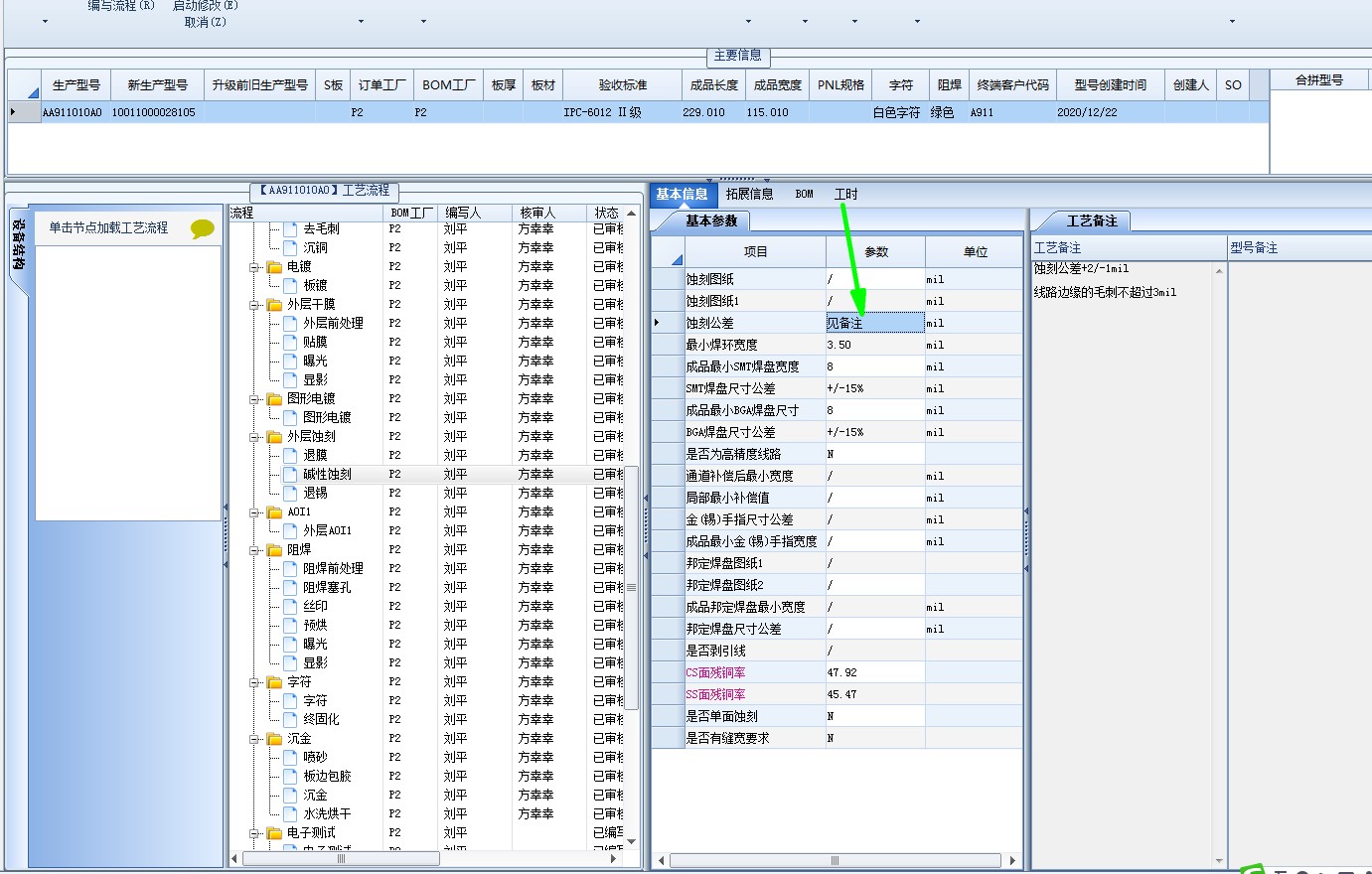This screenshot has width=1372, height=874.
Task: Click the parameters grid horizontal scrollbar
Action: tap(835, 860)
